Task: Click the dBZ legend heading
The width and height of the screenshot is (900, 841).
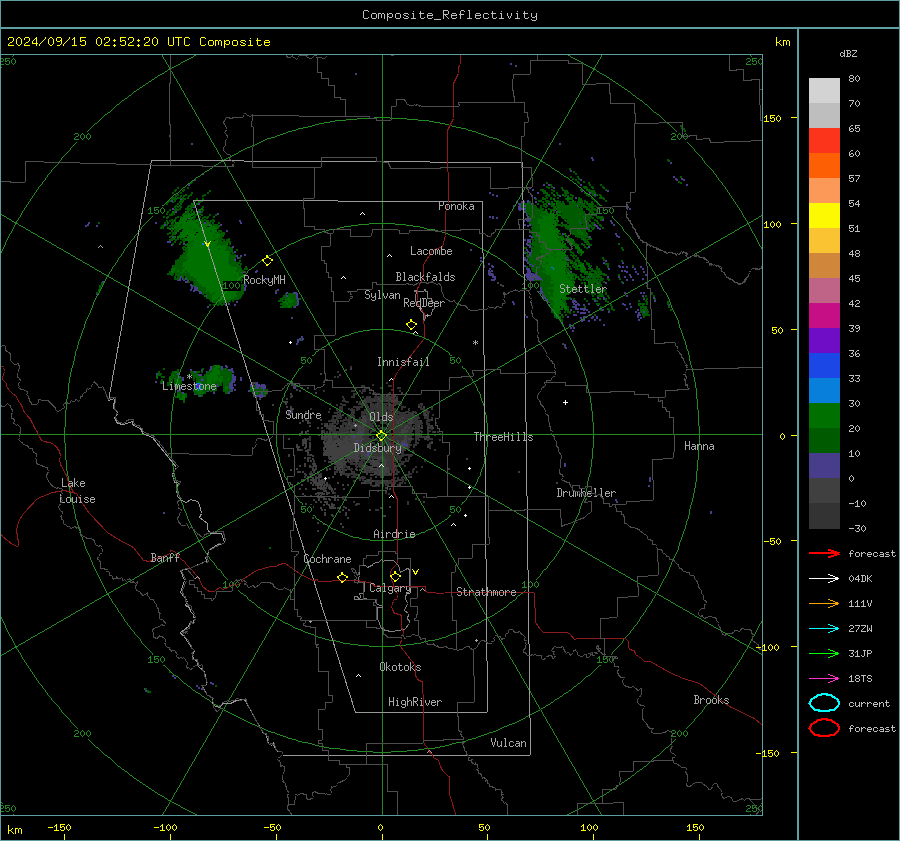Action: point(848,53)
